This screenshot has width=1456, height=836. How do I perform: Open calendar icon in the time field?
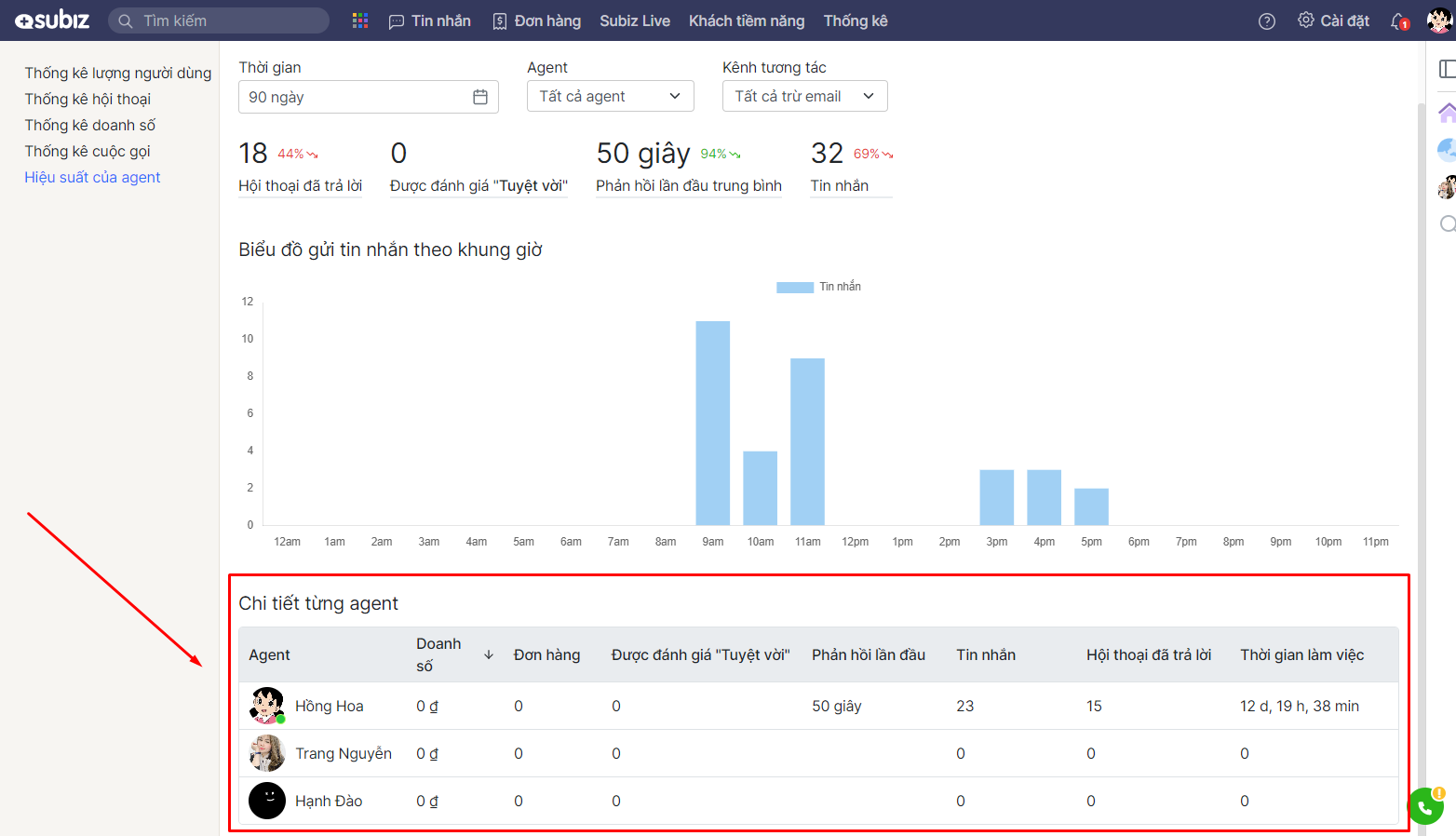point(480,97)
